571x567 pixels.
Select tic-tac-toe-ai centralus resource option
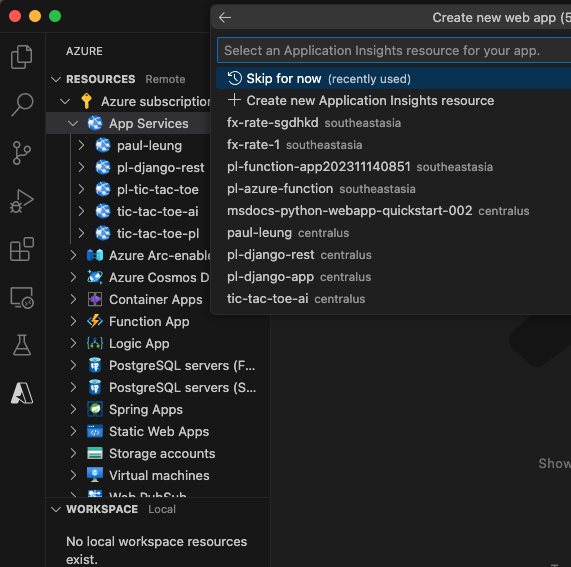394,299
